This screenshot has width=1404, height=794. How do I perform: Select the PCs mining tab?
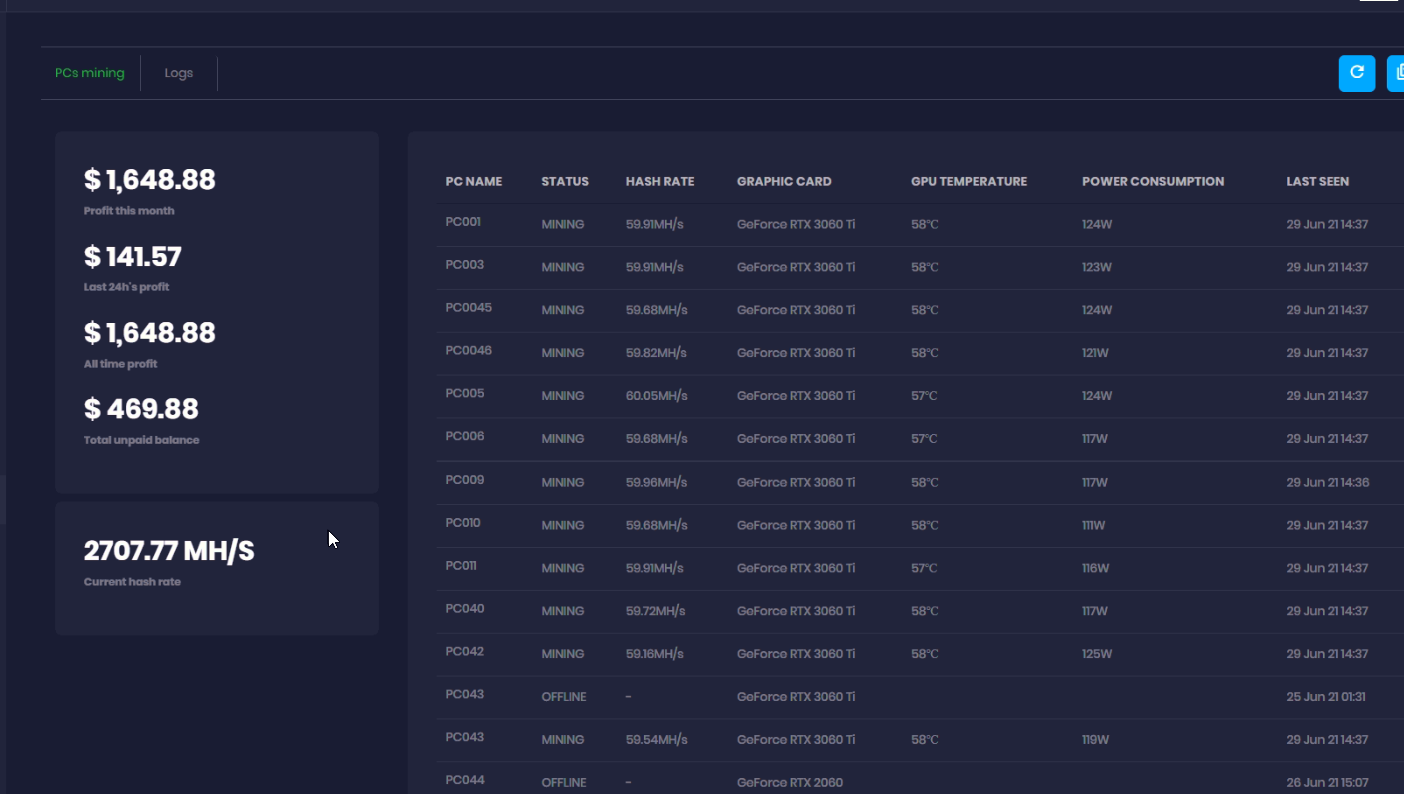coord(90,73)
